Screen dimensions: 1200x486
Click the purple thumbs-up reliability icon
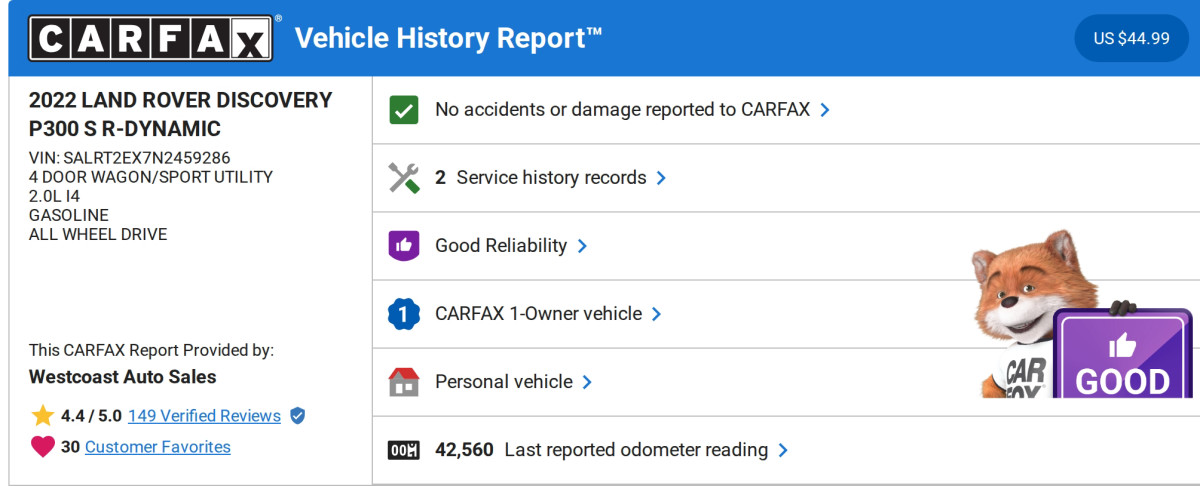403,246
